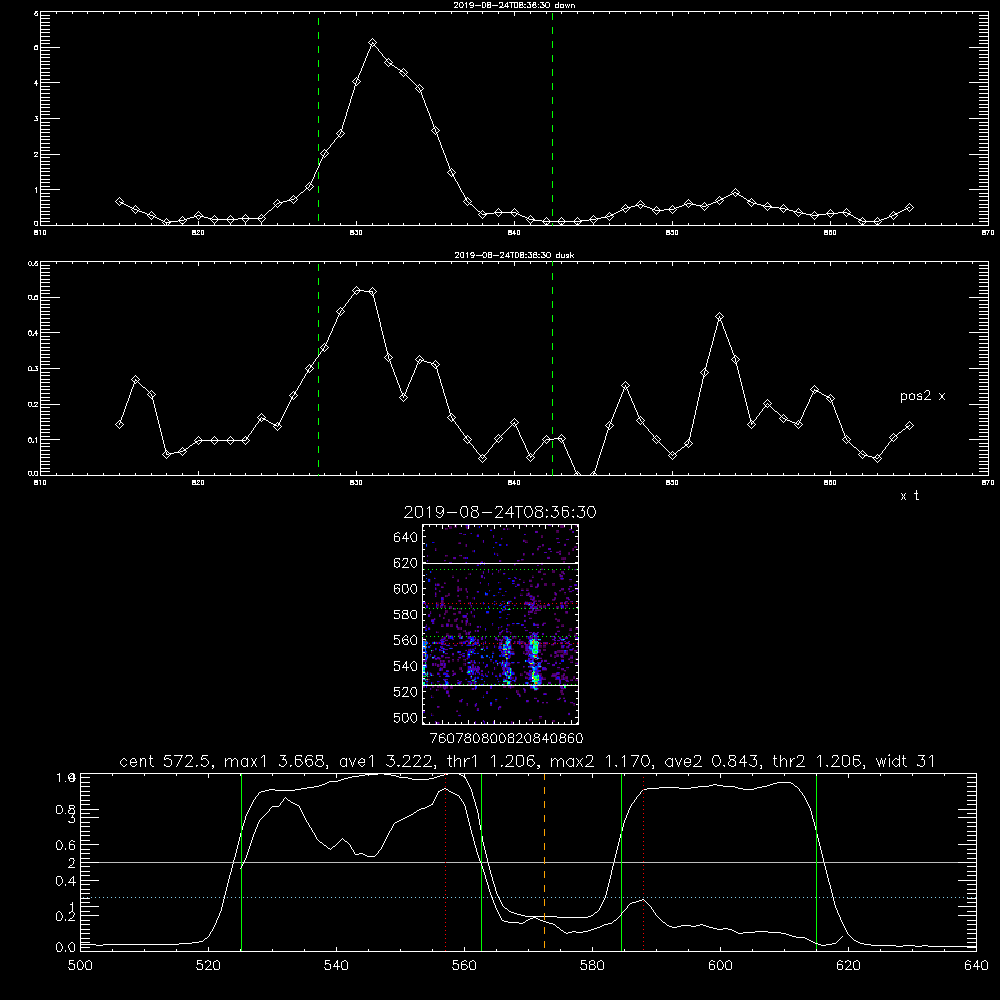Image resolution: width=1000 pixels, height=1000 pixels.
Task: Open the spectrogram image thumbnail
Action: pyautogui.click(x=500, y=624)
